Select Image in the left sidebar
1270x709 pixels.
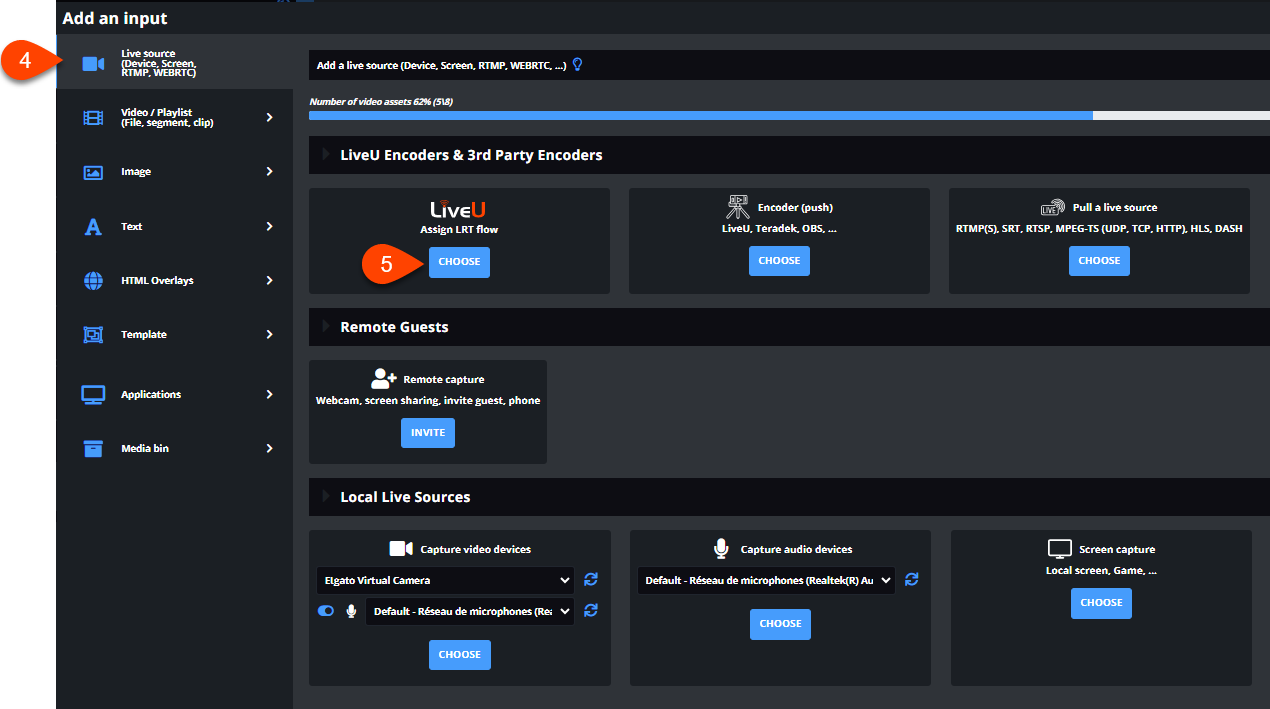(x=92, y=171)
